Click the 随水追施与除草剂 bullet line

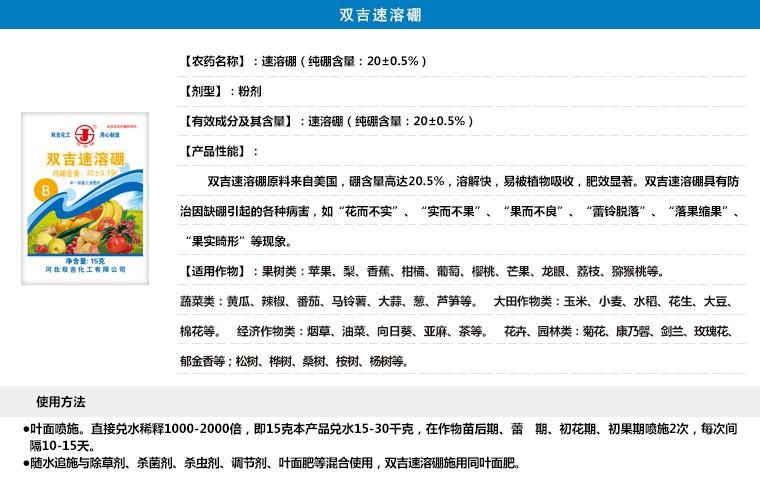tap(271, 463)
